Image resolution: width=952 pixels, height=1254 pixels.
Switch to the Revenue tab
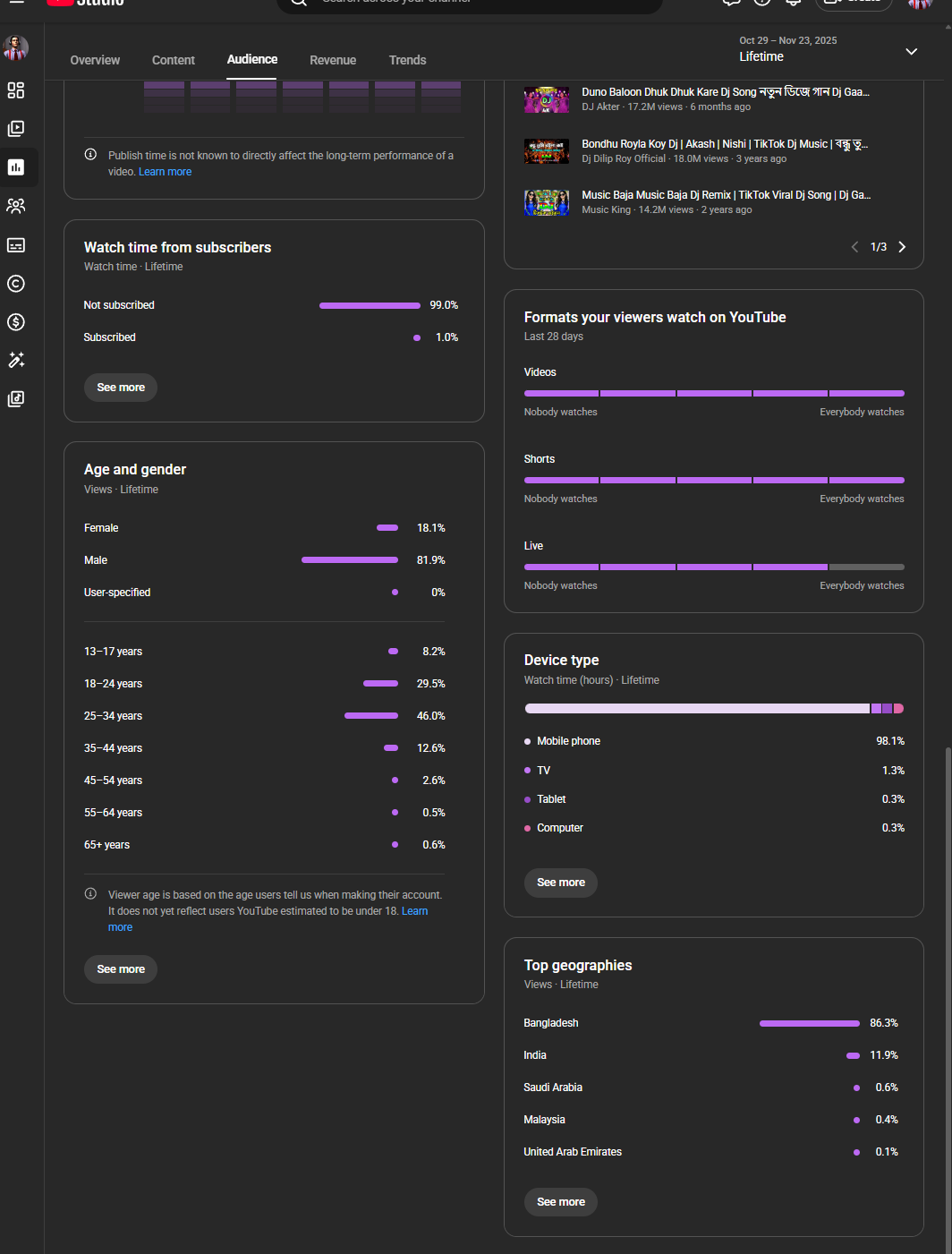tap(333, 60)
